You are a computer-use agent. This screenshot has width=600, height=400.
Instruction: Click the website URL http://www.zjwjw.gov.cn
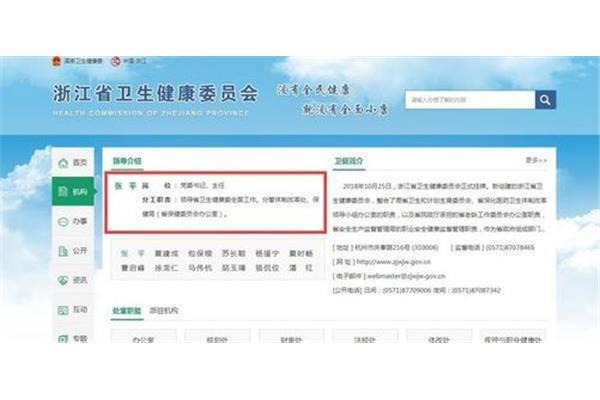point(393,262)
